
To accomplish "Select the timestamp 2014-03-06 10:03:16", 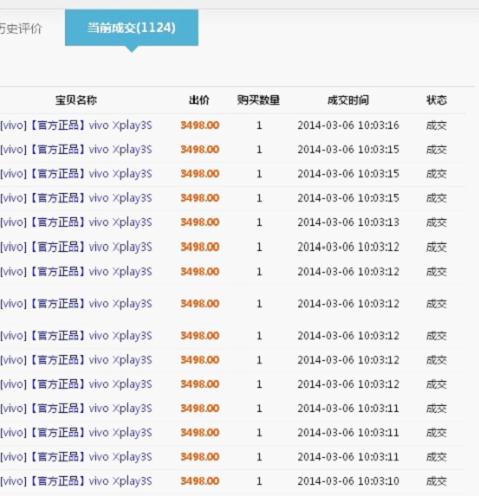I will tap(348, 125).
